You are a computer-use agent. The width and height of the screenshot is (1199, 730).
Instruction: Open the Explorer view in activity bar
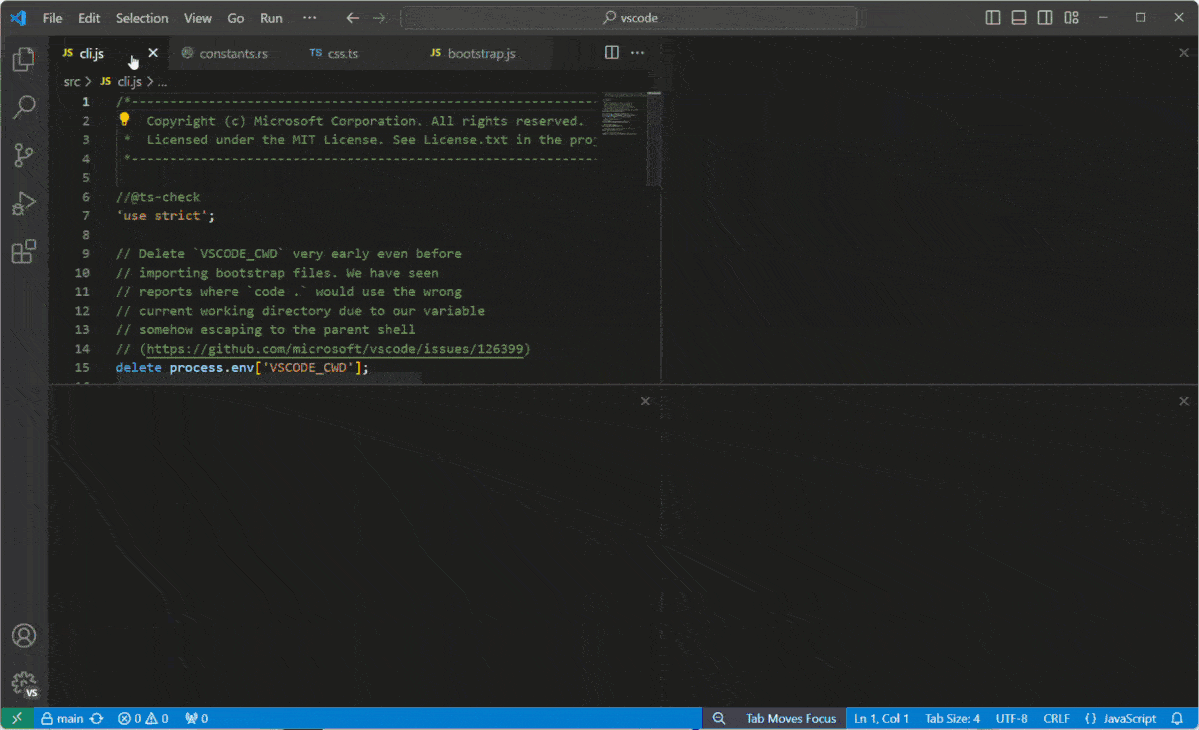tap(24, 60)
